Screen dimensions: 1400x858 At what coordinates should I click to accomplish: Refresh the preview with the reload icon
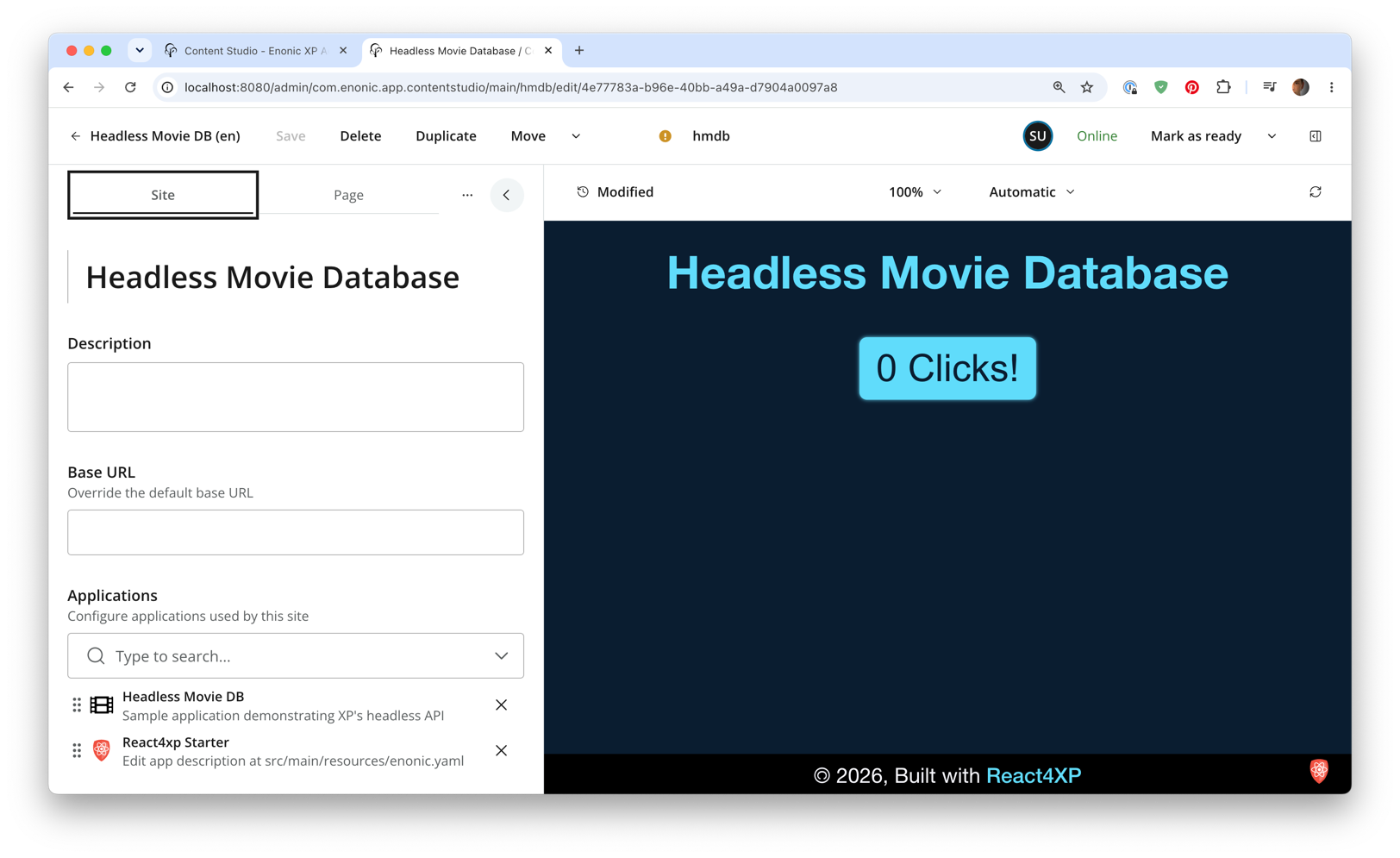(x=1316, y=192)
